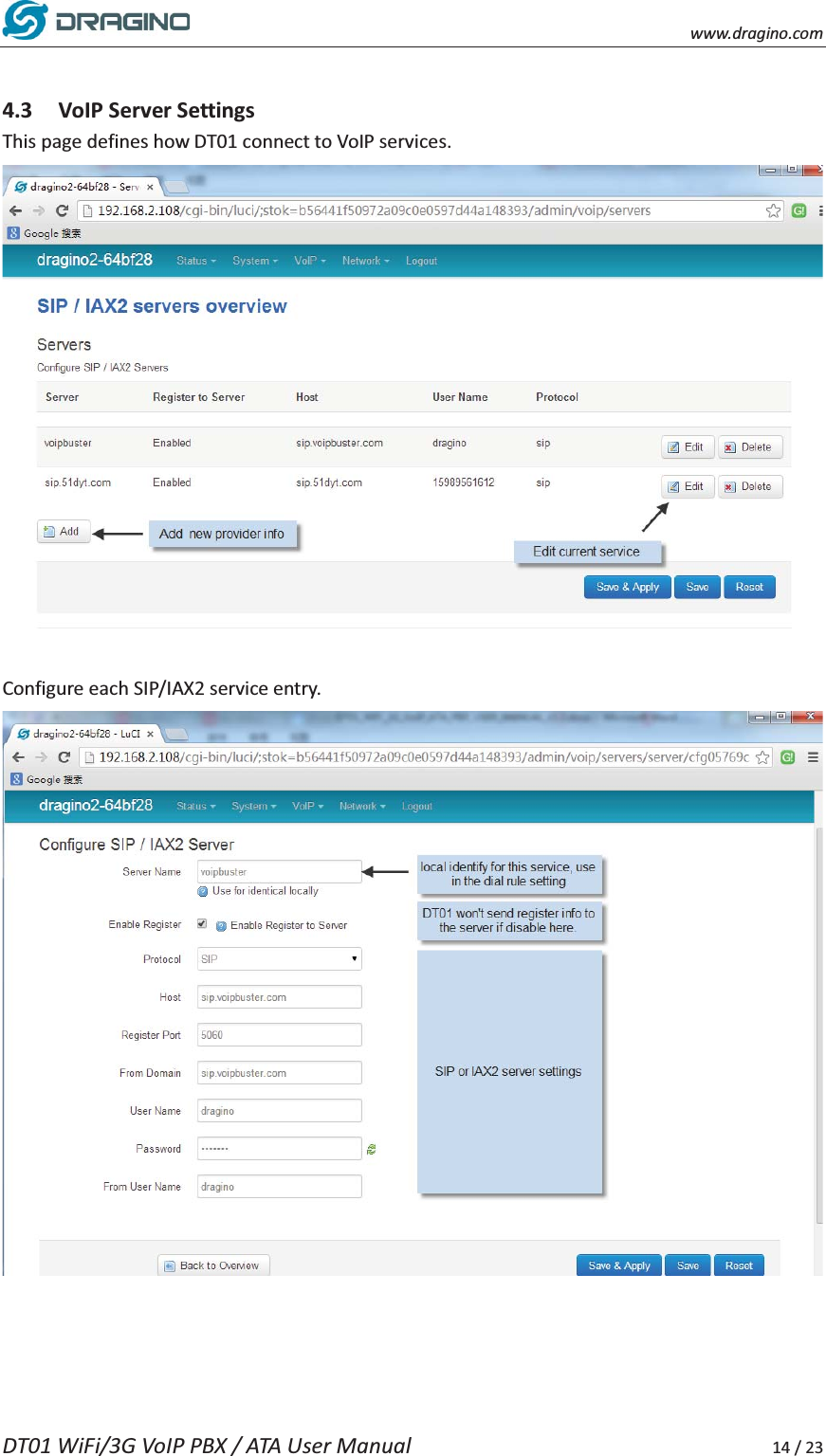Click Save & Apply on configure page

619,1265
